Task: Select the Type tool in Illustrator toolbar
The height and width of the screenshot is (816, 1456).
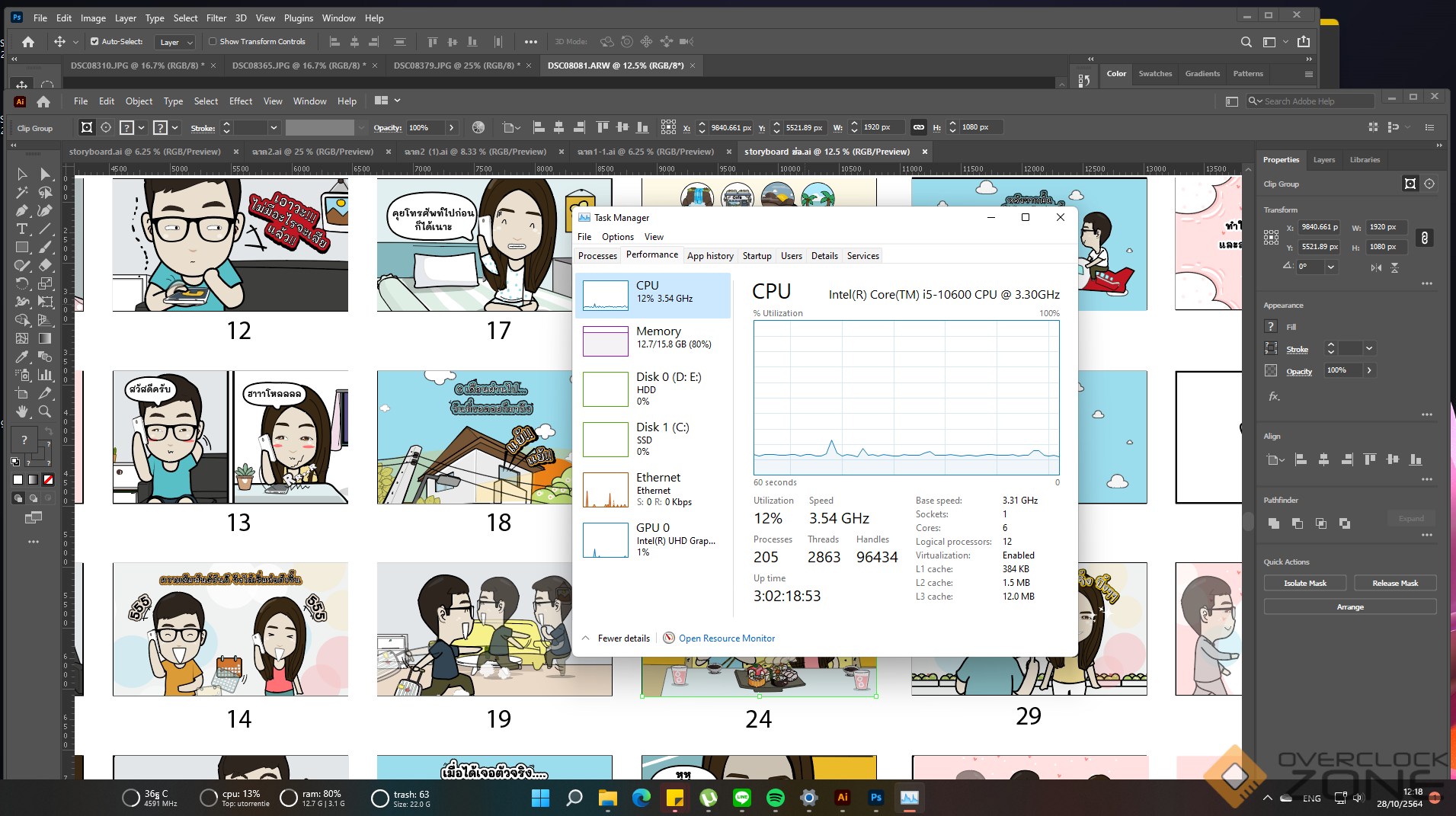Action: point(22,229)
